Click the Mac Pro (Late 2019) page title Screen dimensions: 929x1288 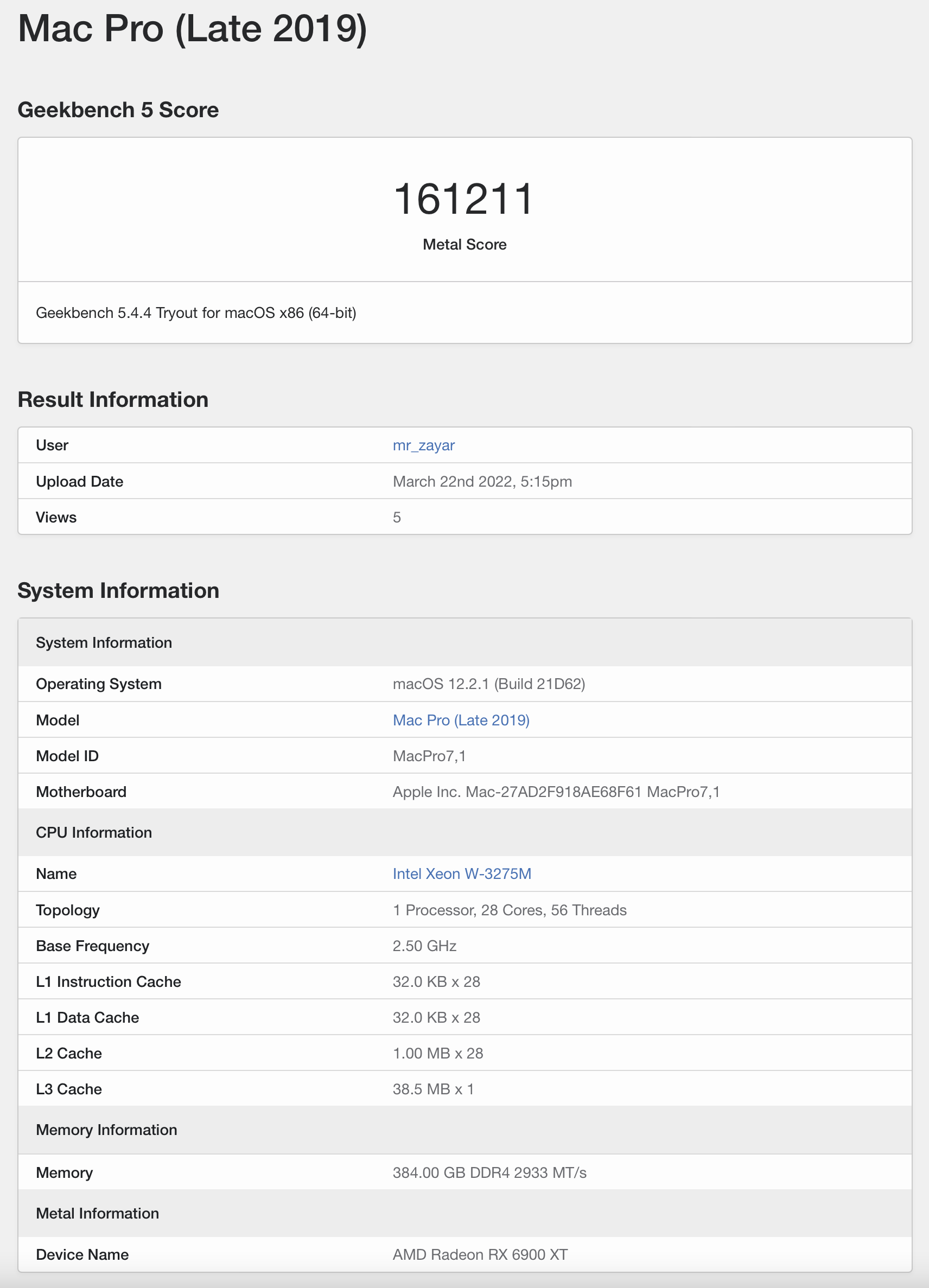[193, 28]
